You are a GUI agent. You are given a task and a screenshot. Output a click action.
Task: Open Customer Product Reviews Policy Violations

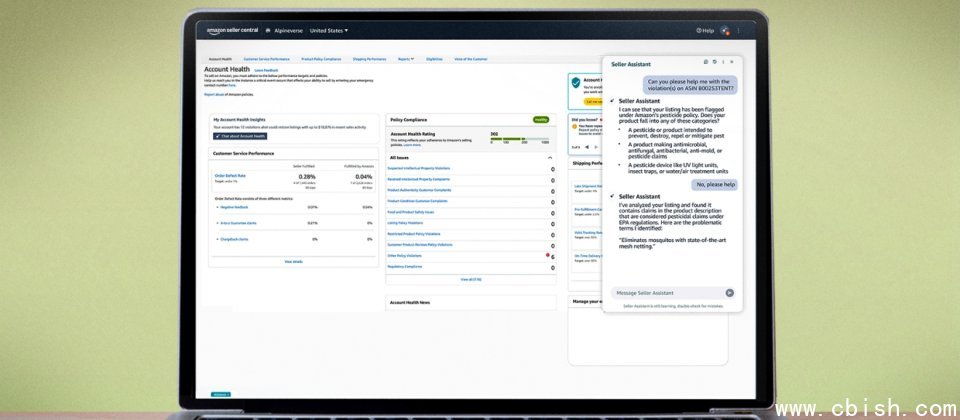tap(419, 244)
